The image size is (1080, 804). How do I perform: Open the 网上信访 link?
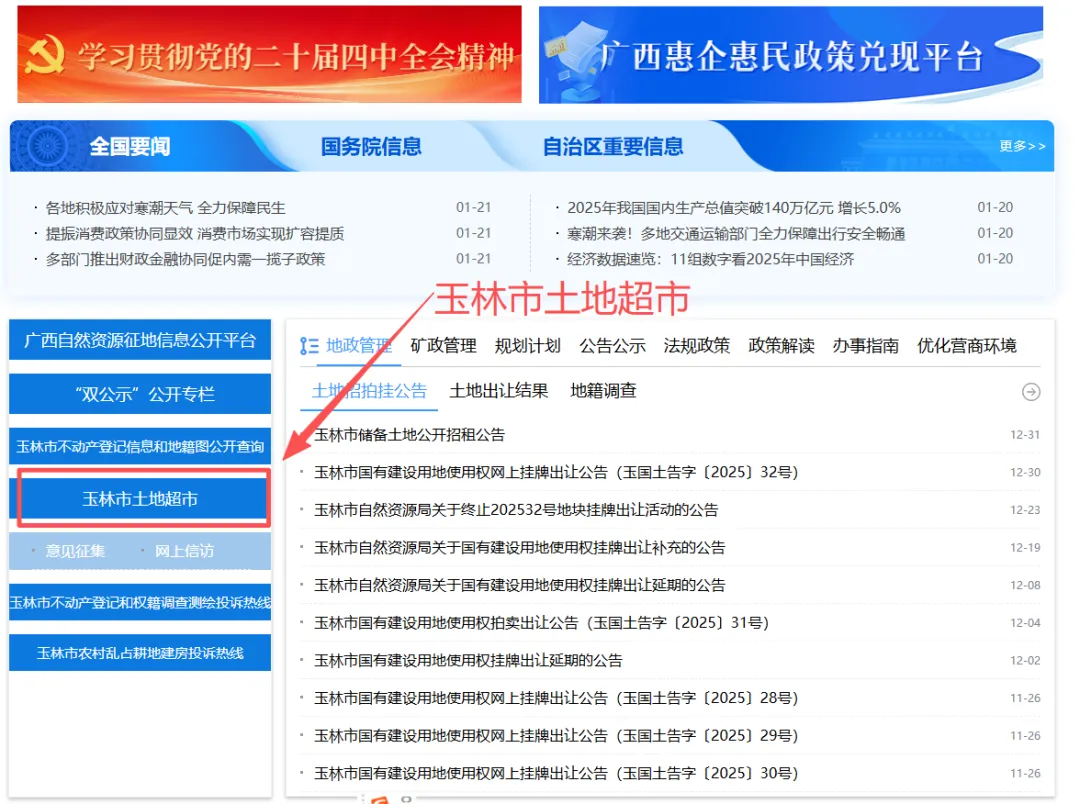coord(184,551)
